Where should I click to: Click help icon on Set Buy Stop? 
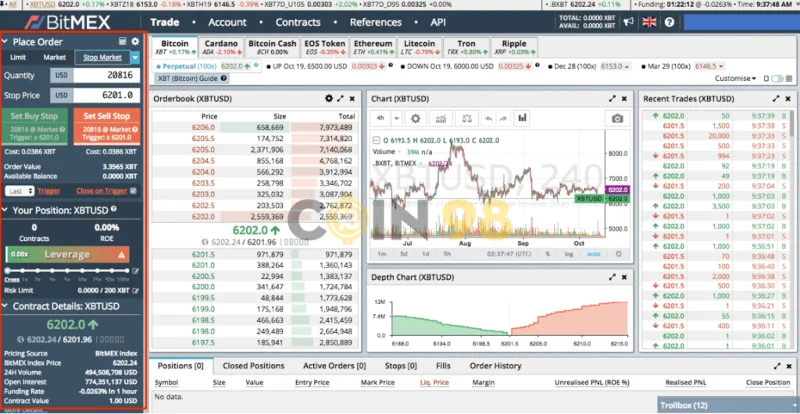click(x=63, y=130)
